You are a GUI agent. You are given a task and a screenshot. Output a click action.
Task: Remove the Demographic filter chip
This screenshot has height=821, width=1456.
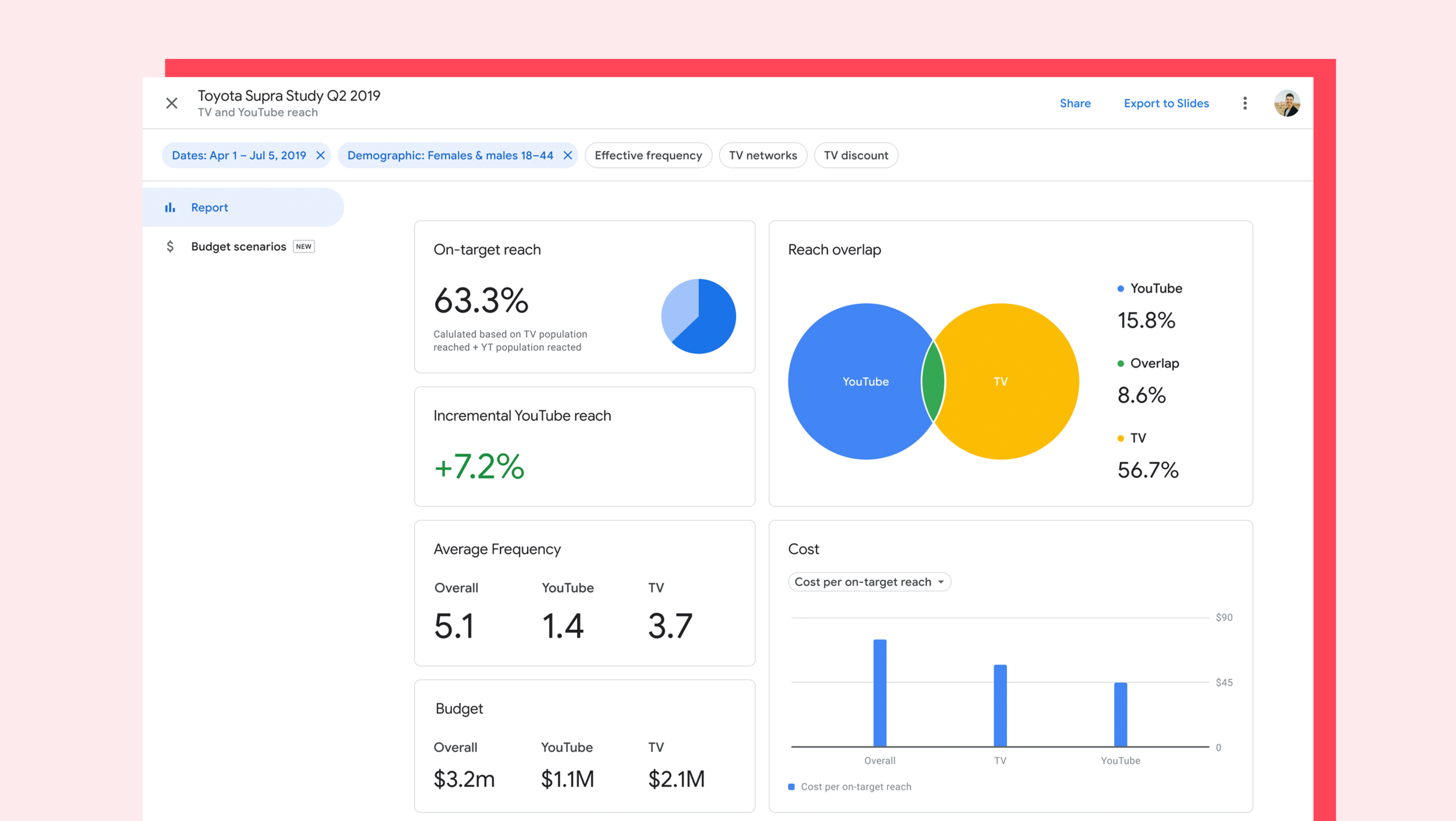pos(568,155)
